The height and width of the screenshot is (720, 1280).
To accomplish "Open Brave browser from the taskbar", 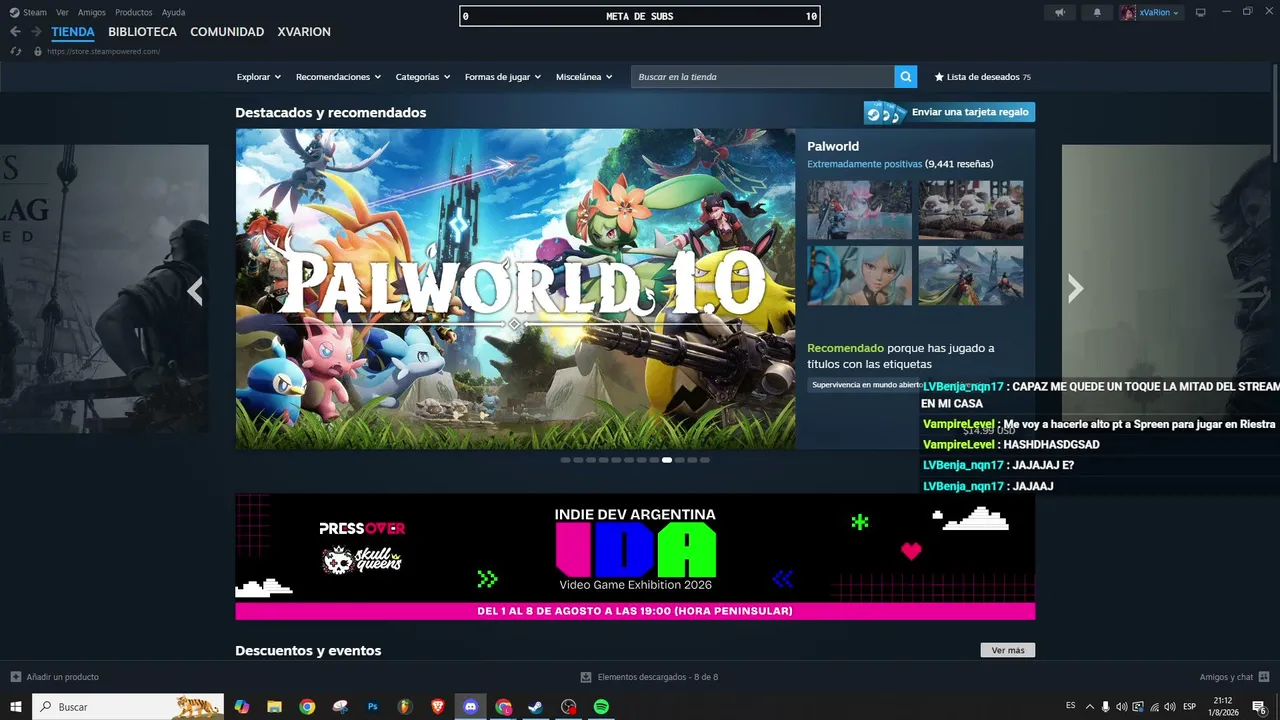I will (437, 707).
